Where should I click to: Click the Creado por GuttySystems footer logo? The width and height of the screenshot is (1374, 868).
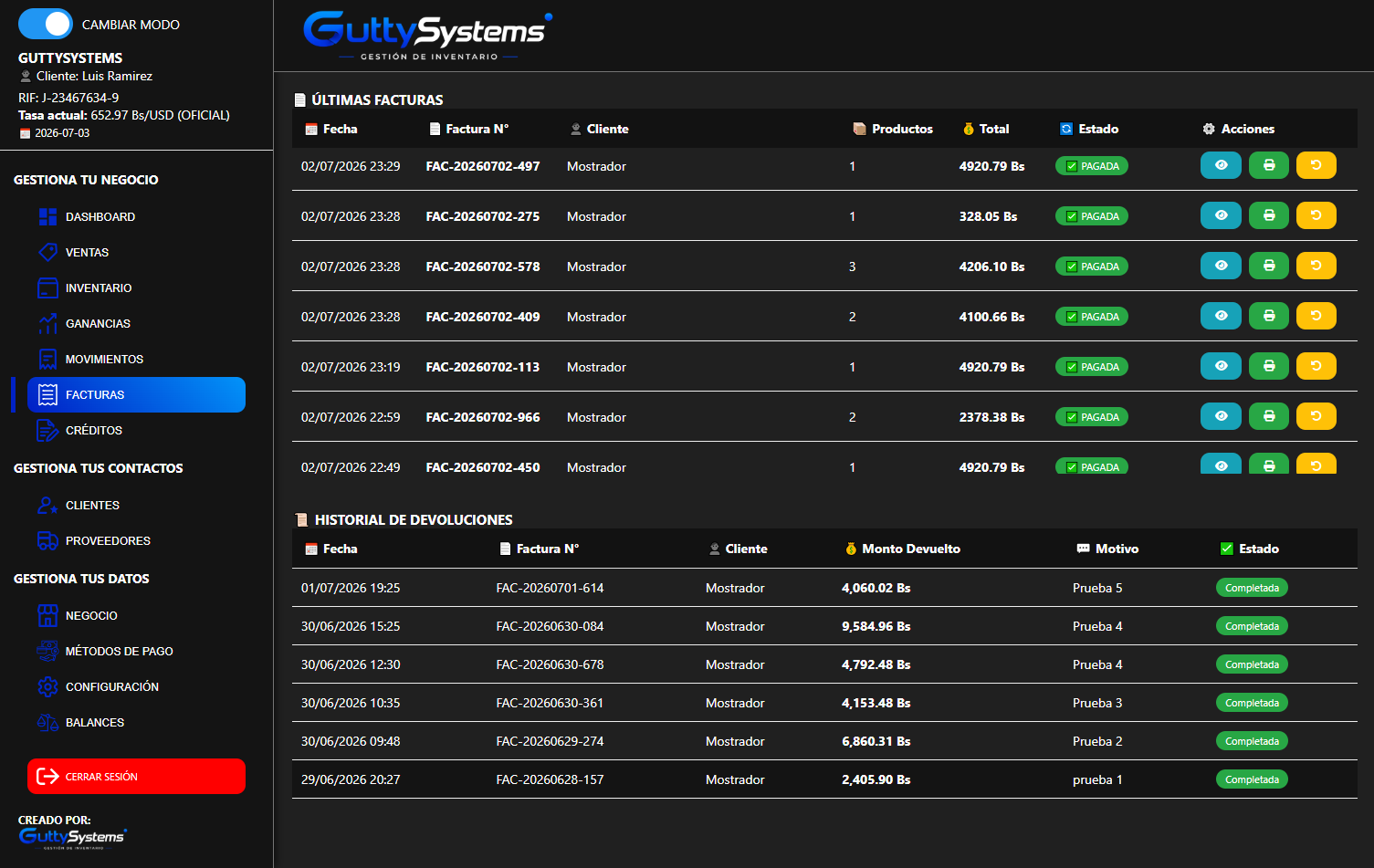click(73, 838)
